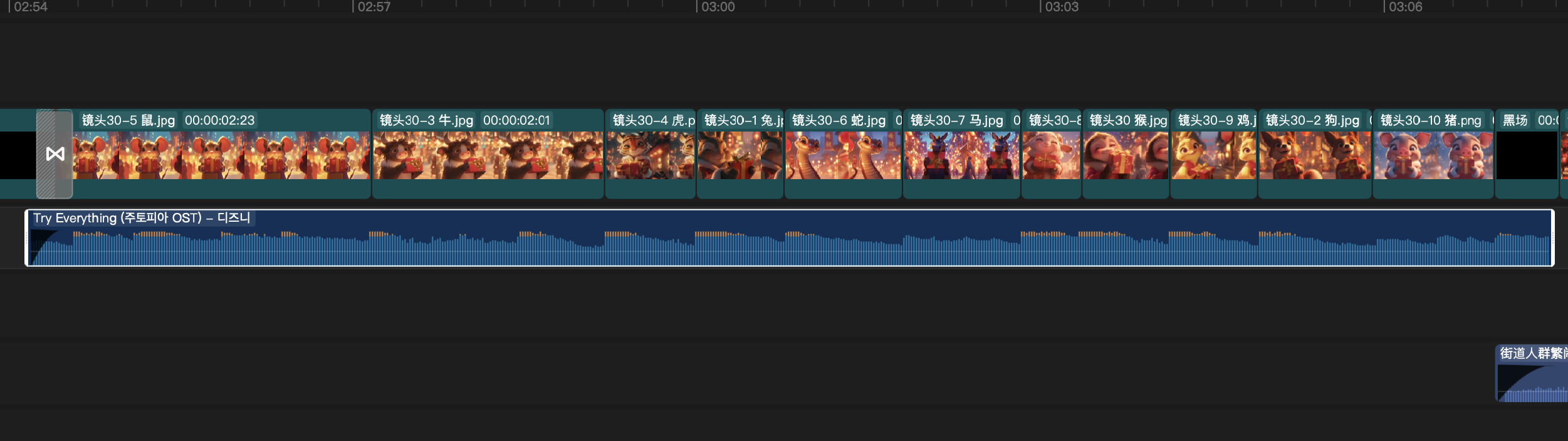Click the right edge handle of audio clip
The width and height of the screenshot is (1568, 441).
pos(1552,238)
